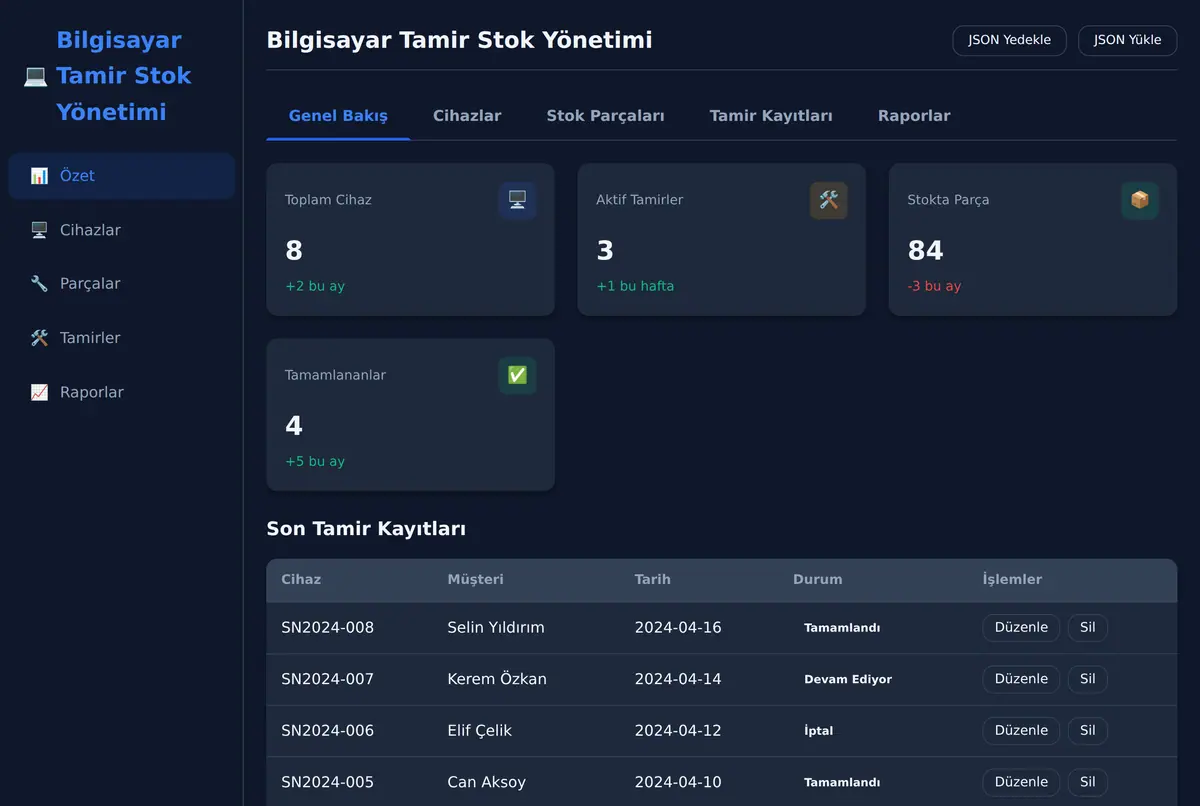
Task: Click the Durum column header
Action: coord(817,580)
